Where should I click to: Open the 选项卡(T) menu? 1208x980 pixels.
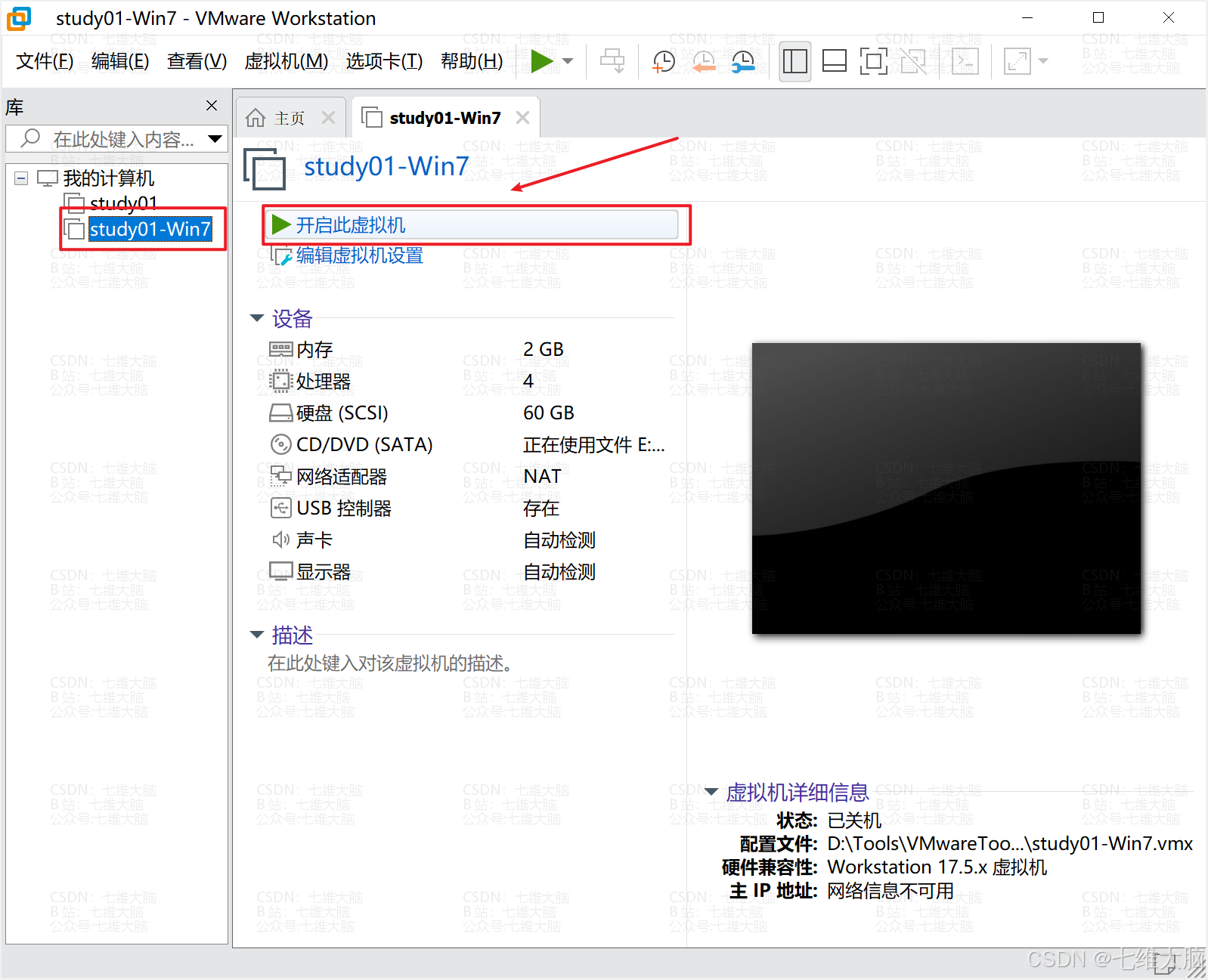(x=384, y=61)
